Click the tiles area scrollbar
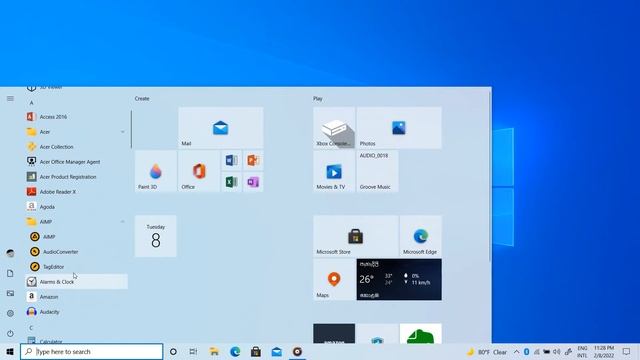Viewport: 640px width, 360px height. (489, 176)
